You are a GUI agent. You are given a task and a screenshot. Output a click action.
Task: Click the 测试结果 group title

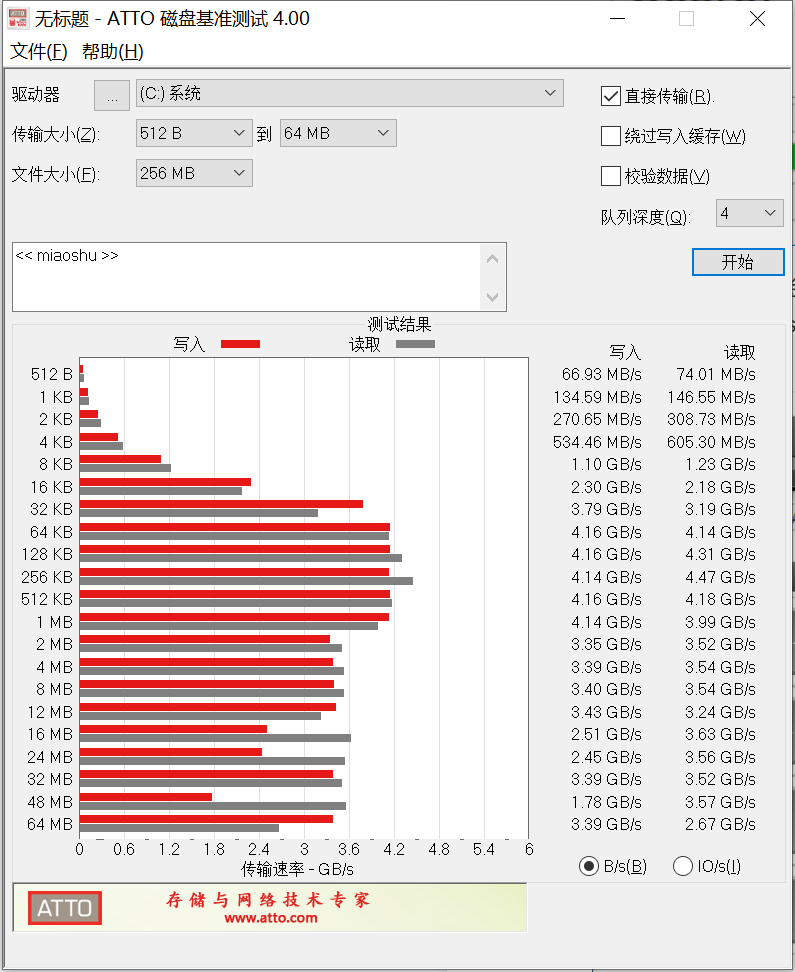coord(399,324)
